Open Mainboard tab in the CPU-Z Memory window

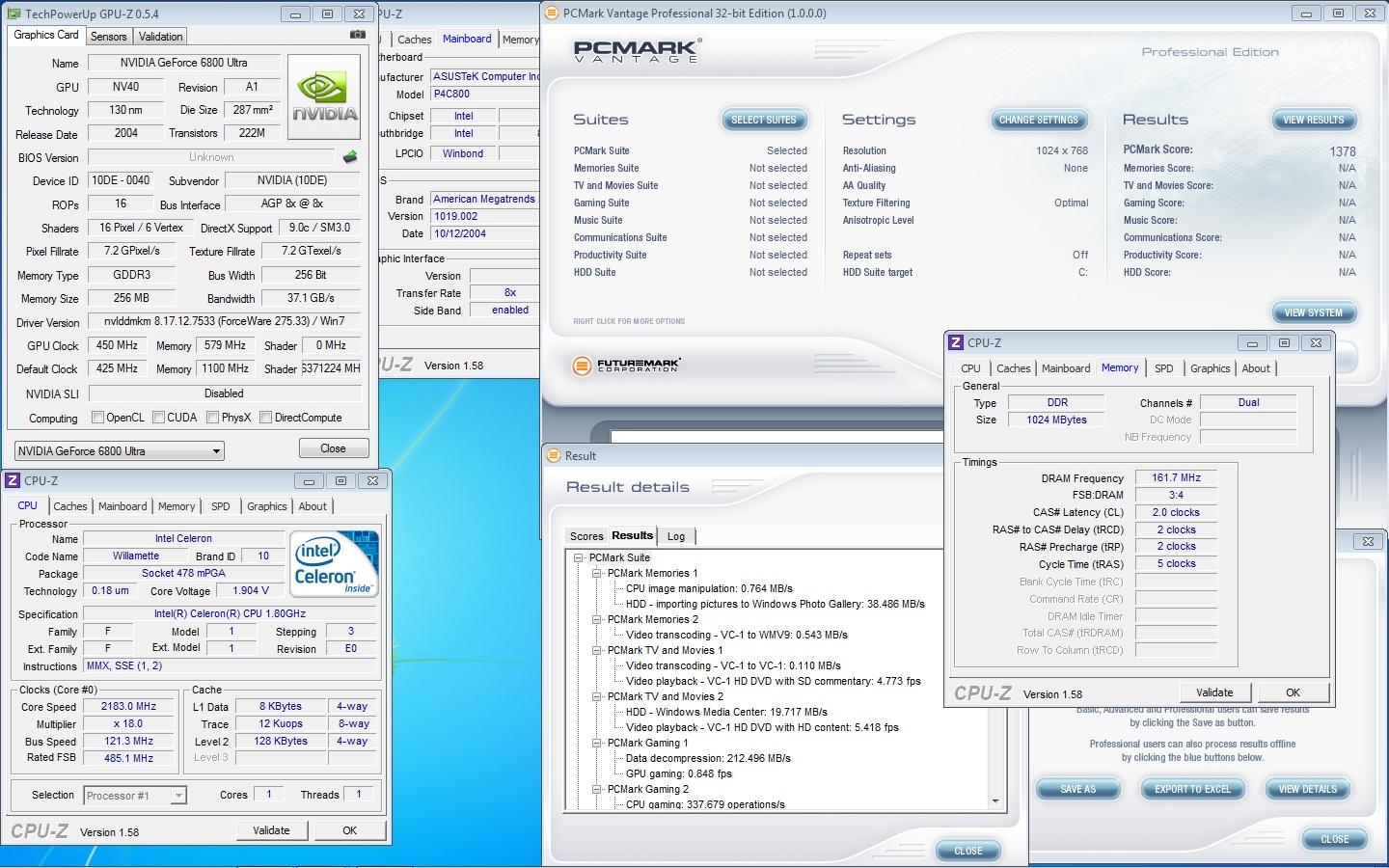tap(1066, 368)
